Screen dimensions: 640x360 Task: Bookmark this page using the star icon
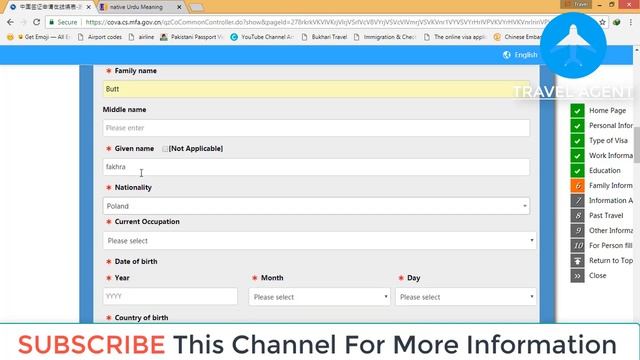tap(602, 22)
